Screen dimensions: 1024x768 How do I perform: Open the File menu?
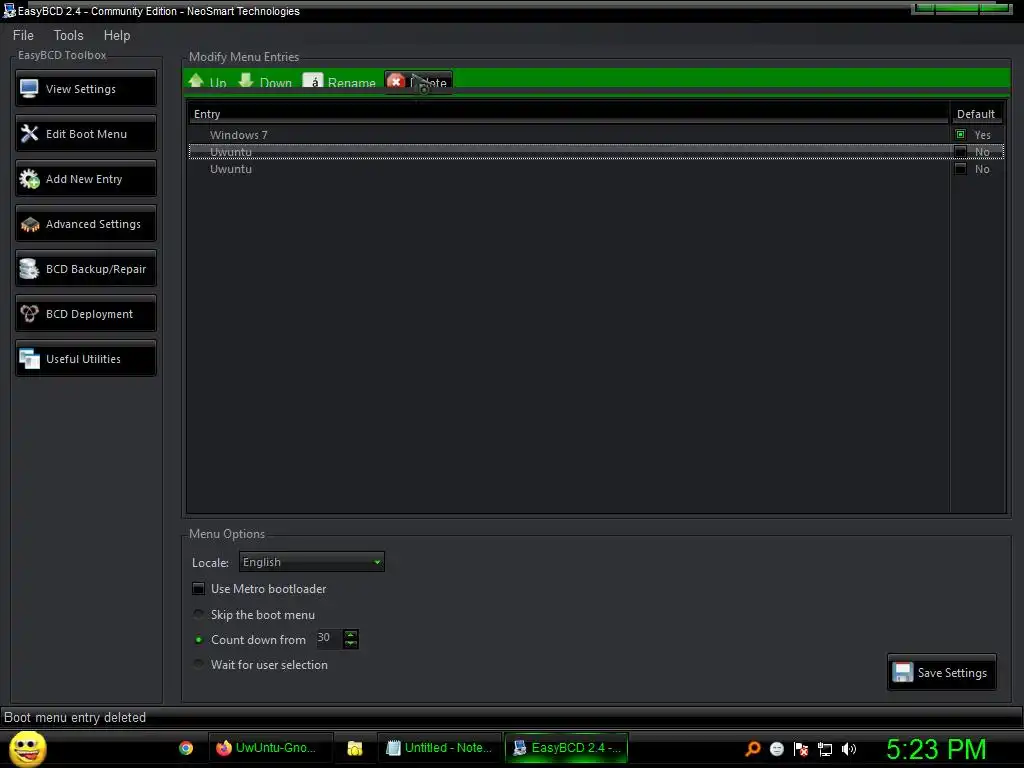pos(23,35)
